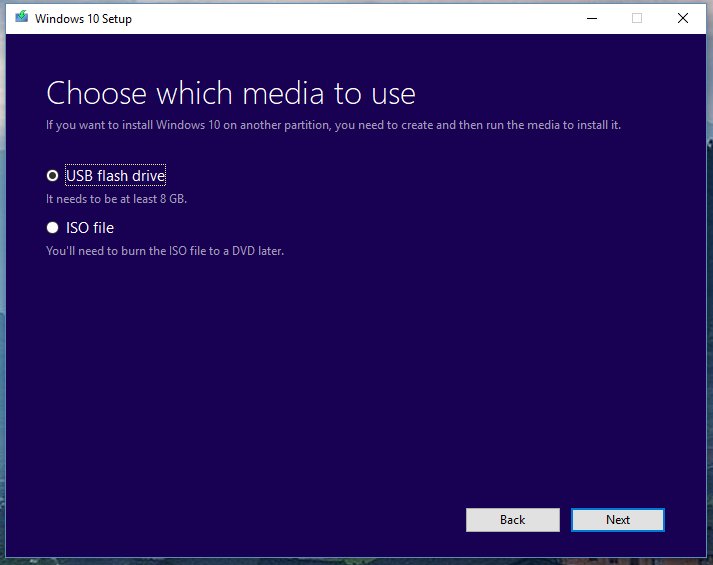Click the "Windows 10 Setup" title text

83,19
